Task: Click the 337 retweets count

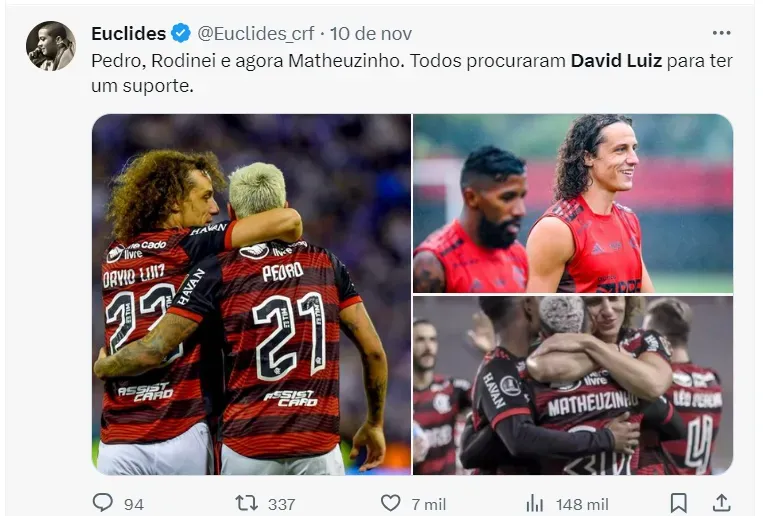Action: pos(281,504)
